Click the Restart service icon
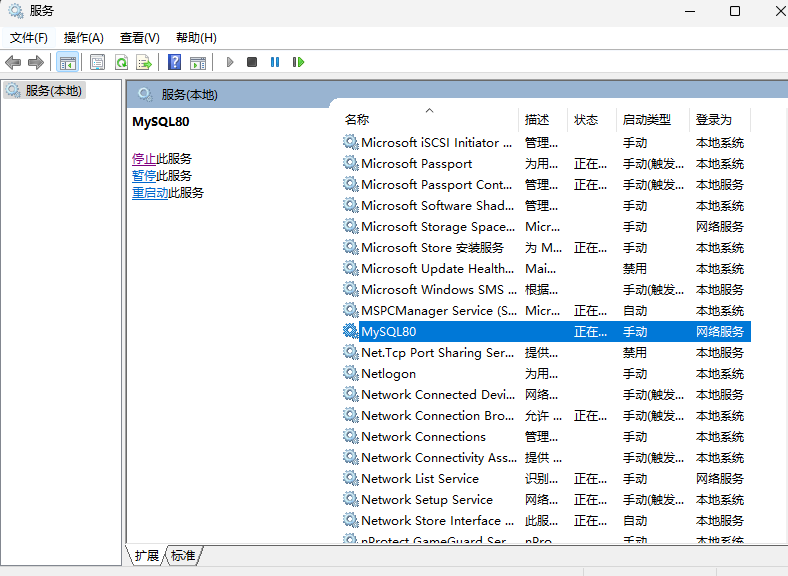 298,62
